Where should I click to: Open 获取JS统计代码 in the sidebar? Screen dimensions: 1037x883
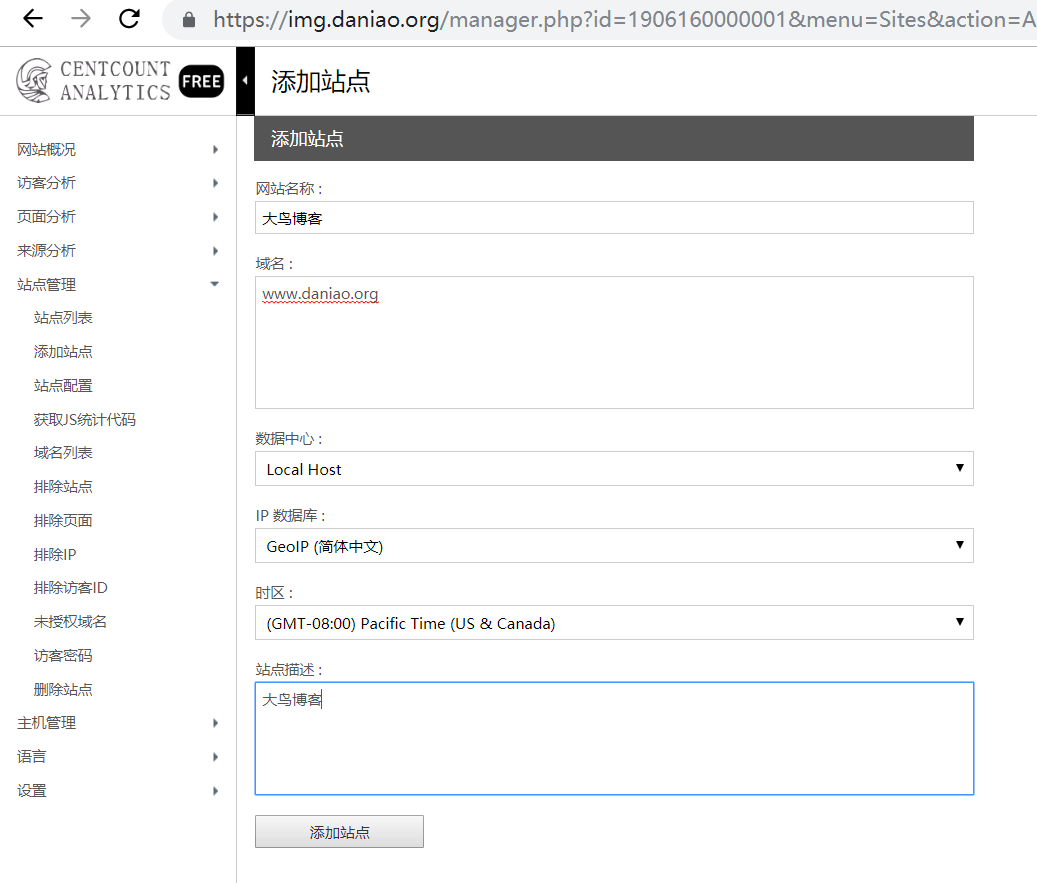(x=85, y=419)
